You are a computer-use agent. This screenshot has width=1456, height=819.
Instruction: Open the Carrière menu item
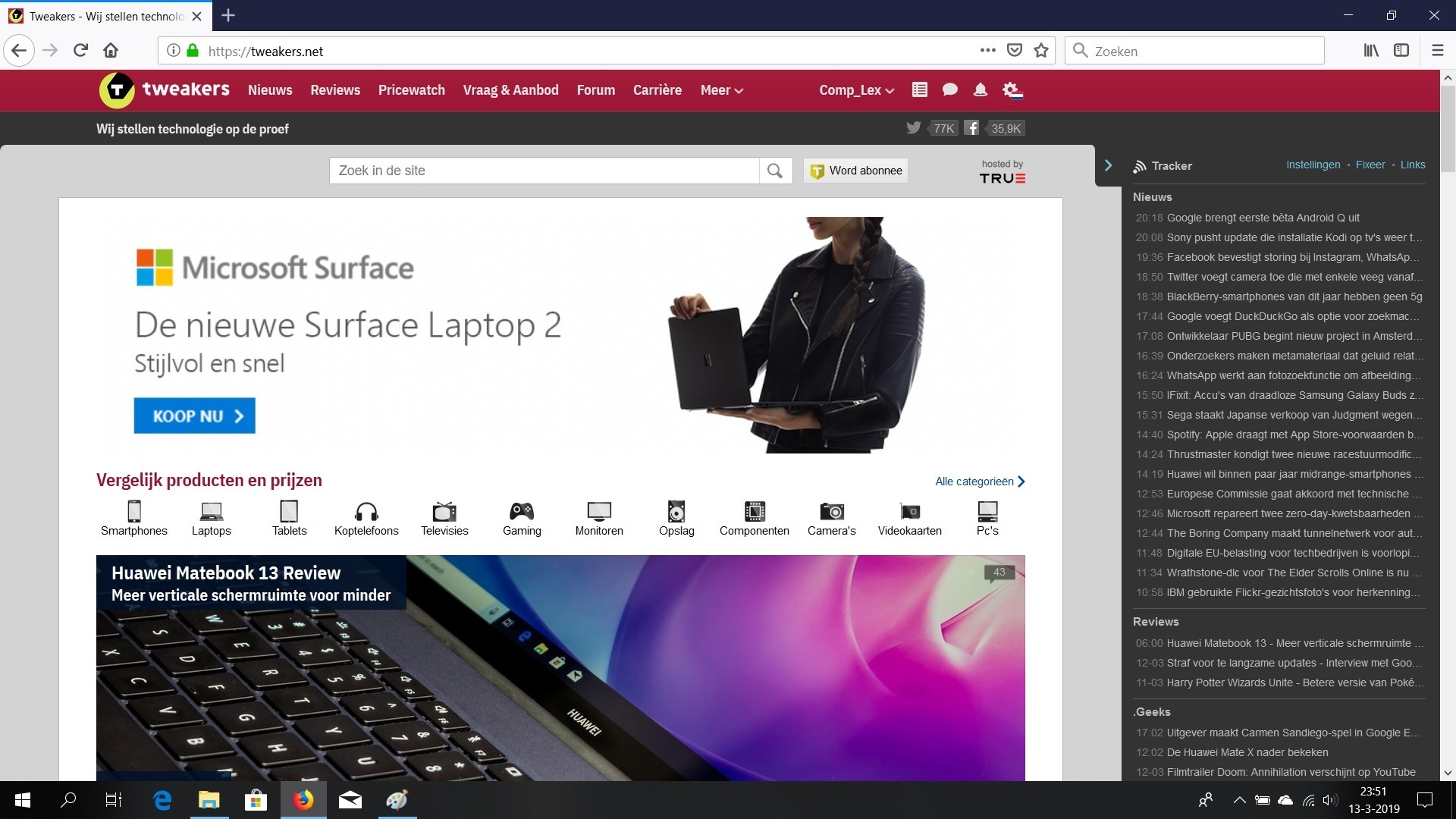click(x=657, y=90)
